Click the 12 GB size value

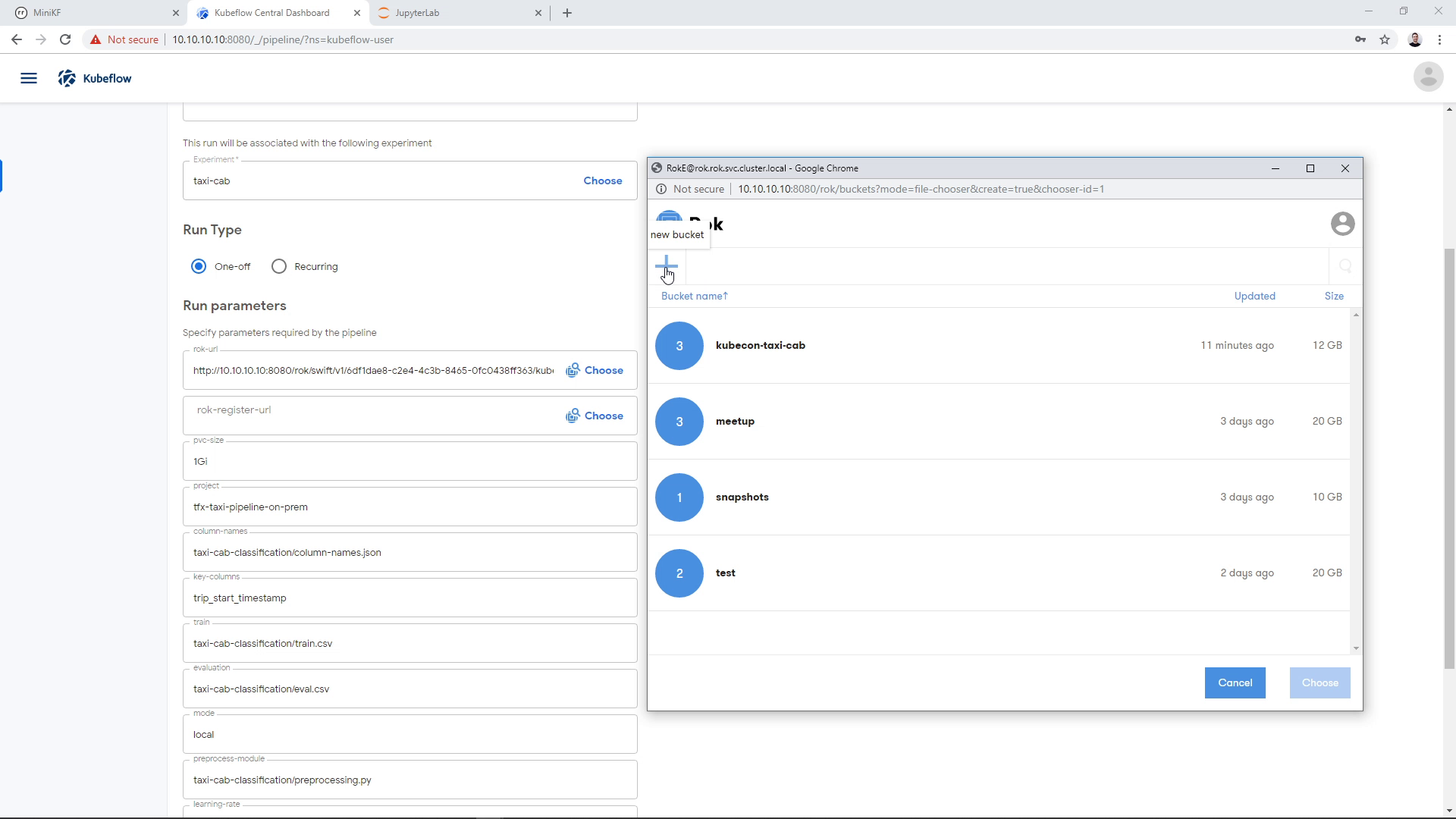click(x=1327, y=345)
